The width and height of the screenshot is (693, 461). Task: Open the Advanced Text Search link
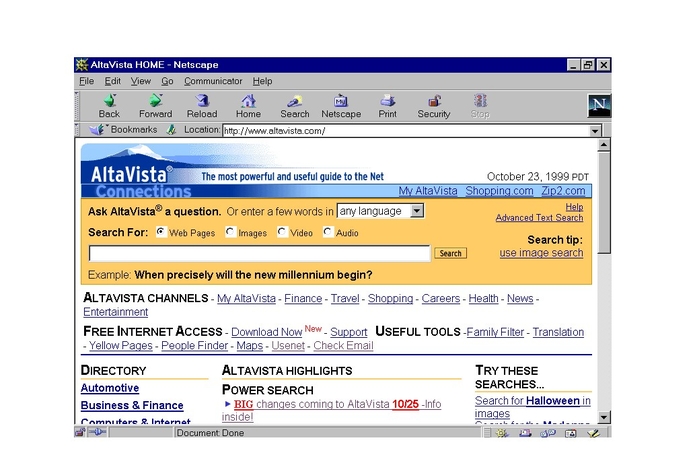(x=539, y=217)
